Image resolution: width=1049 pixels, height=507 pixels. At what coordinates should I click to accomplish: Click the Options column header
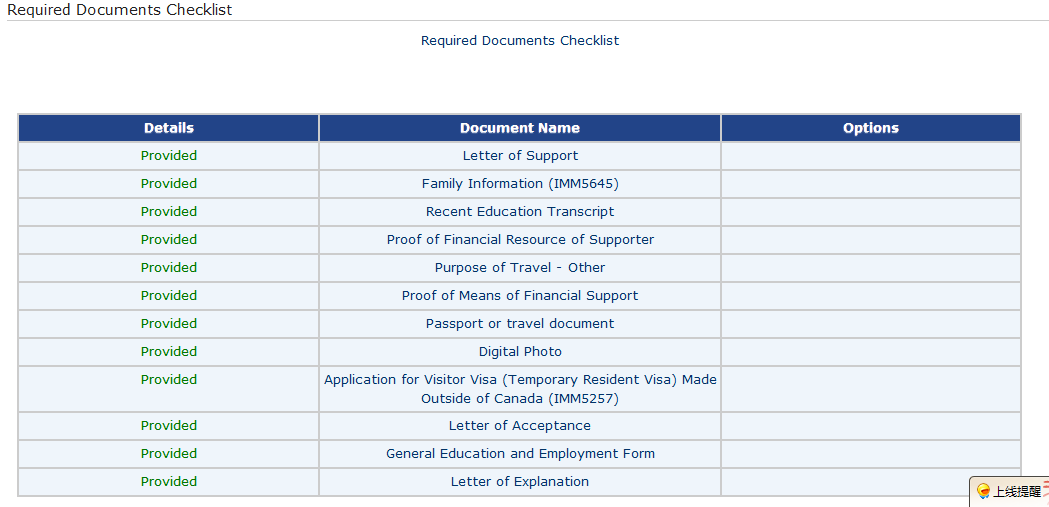pos(871,128)
